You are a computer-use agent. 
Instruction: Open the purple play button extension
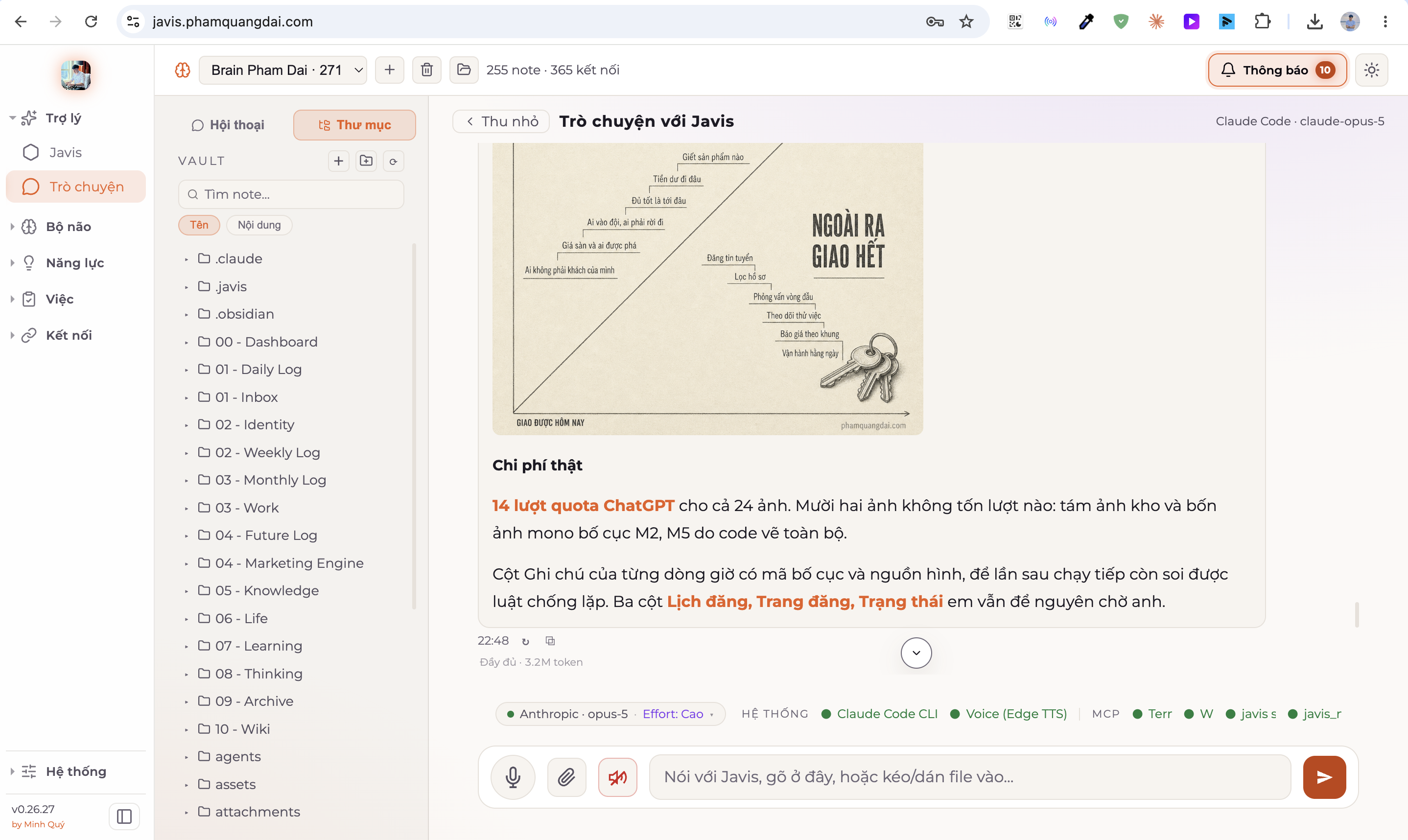pyautogui.click(x=1191, y=22)
